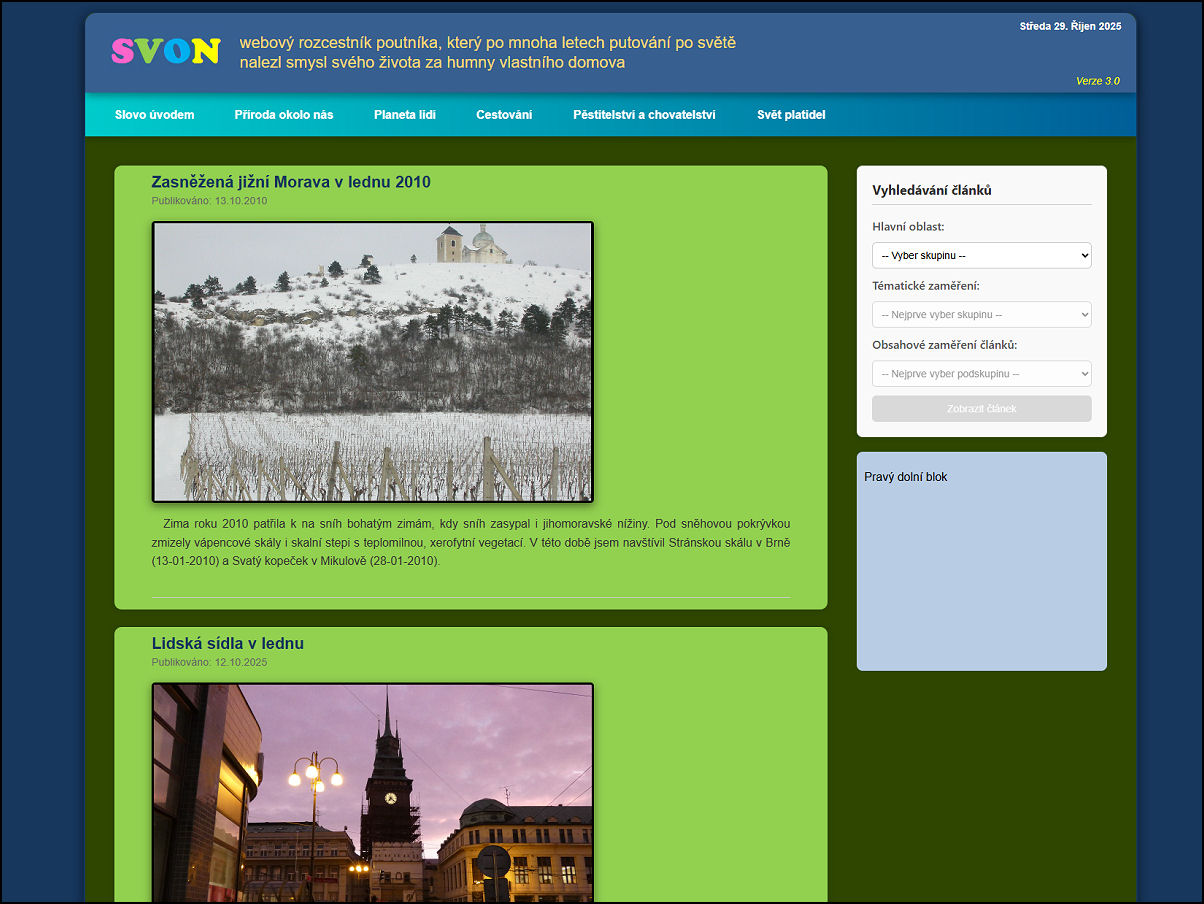
Task: Click the Verze 3.0 label
Action: click(1097, 81)
